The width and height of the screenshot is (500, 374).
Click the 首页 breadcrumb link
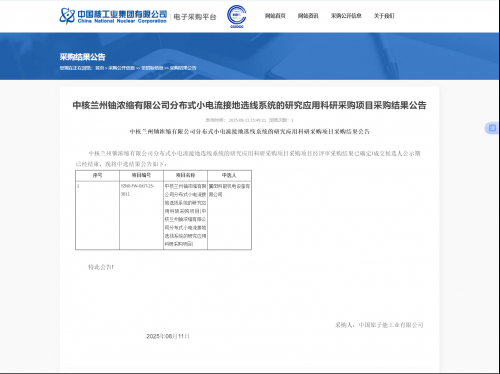coord(99,68)
